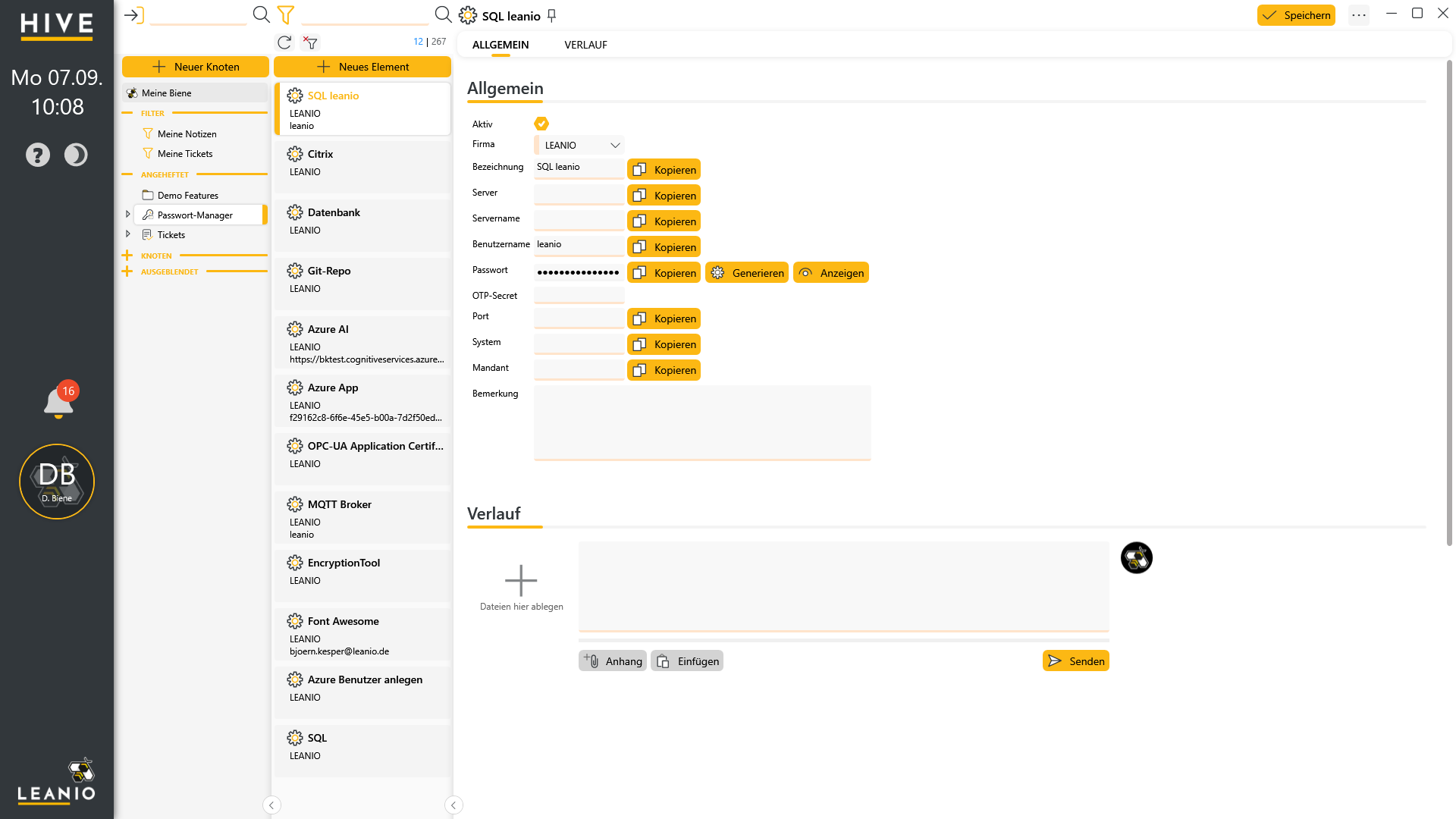Uncheck the Aktiv checkbox
Viewport: 1456px width, 819px height.
click(x=541, y=124)
